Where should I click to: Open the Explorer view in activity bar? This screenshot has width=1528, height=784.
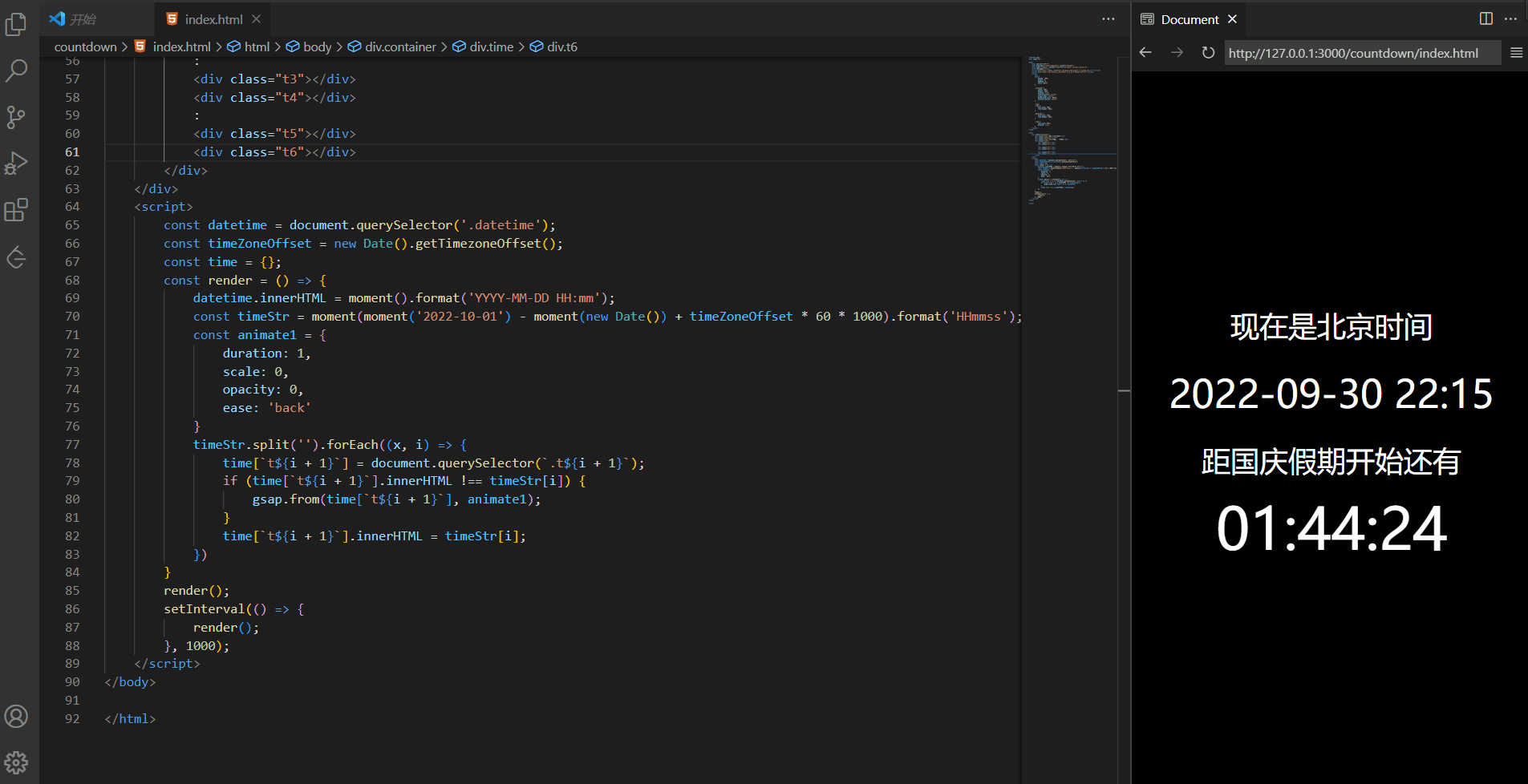click(x=16, y=25)
